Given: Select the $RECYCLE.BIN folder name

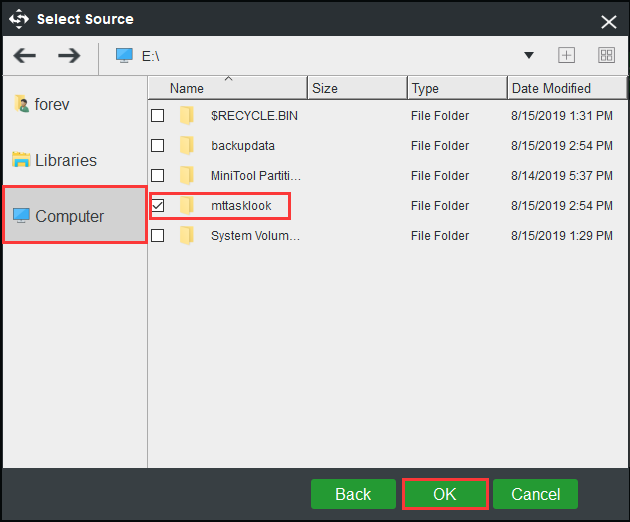Looking at the screenshot, I should click(254, 116).
